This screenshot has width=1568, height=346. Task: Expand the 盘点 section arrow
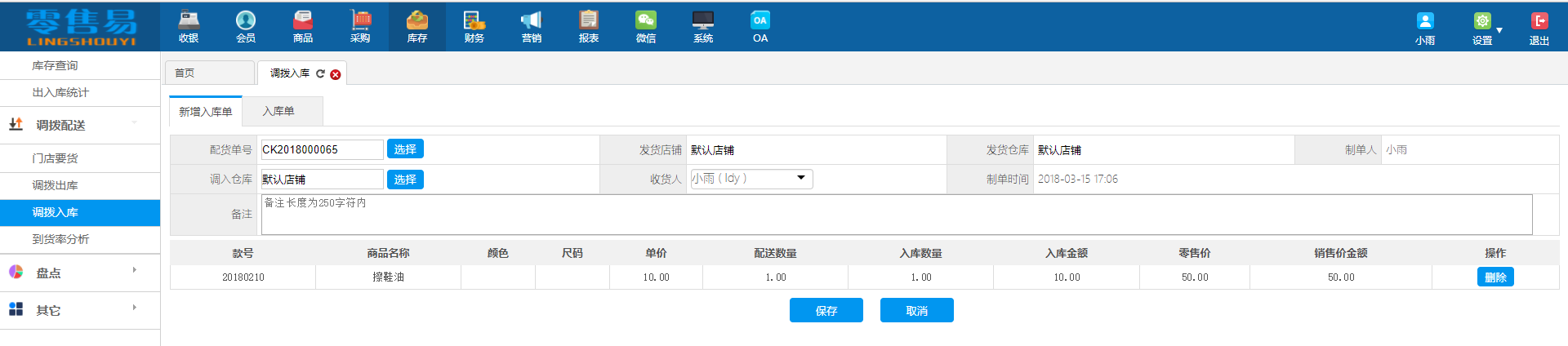point(135,270)
